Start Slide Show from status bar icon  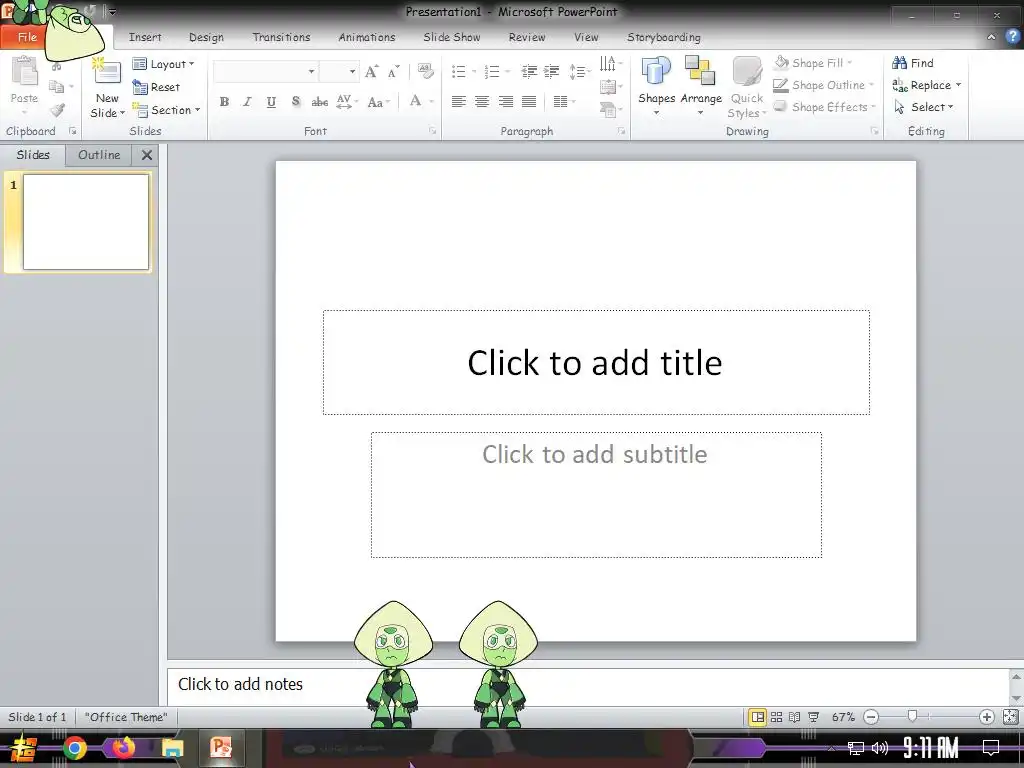pos(813,717)
